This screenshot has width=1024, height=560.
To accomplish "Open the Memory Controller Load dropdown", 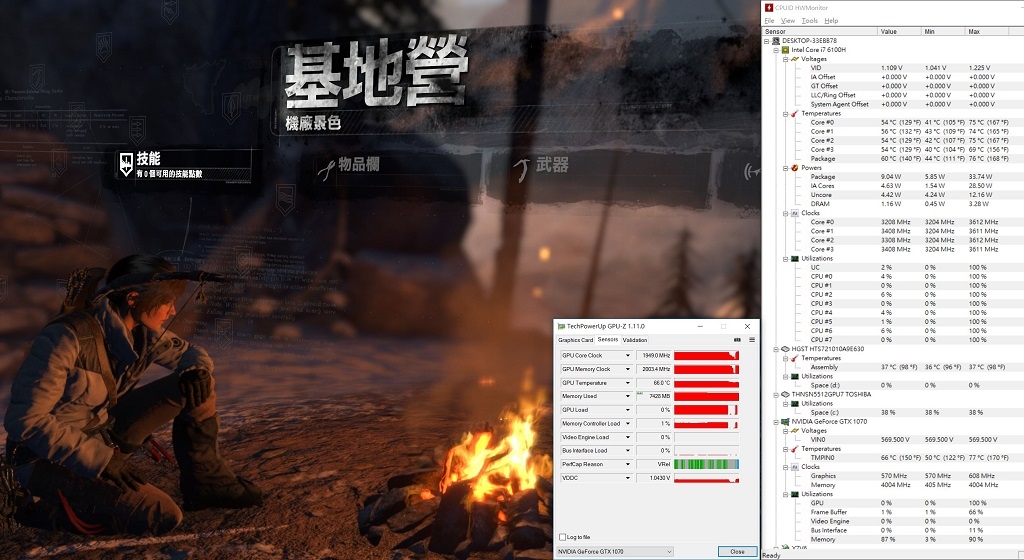I will [x=628, y=424].
